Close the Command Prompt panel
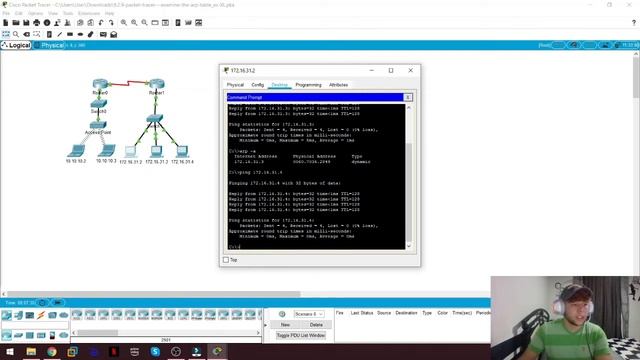Image resolution: width=640 pixels, height=360 pixels. [x=407, y=97]
